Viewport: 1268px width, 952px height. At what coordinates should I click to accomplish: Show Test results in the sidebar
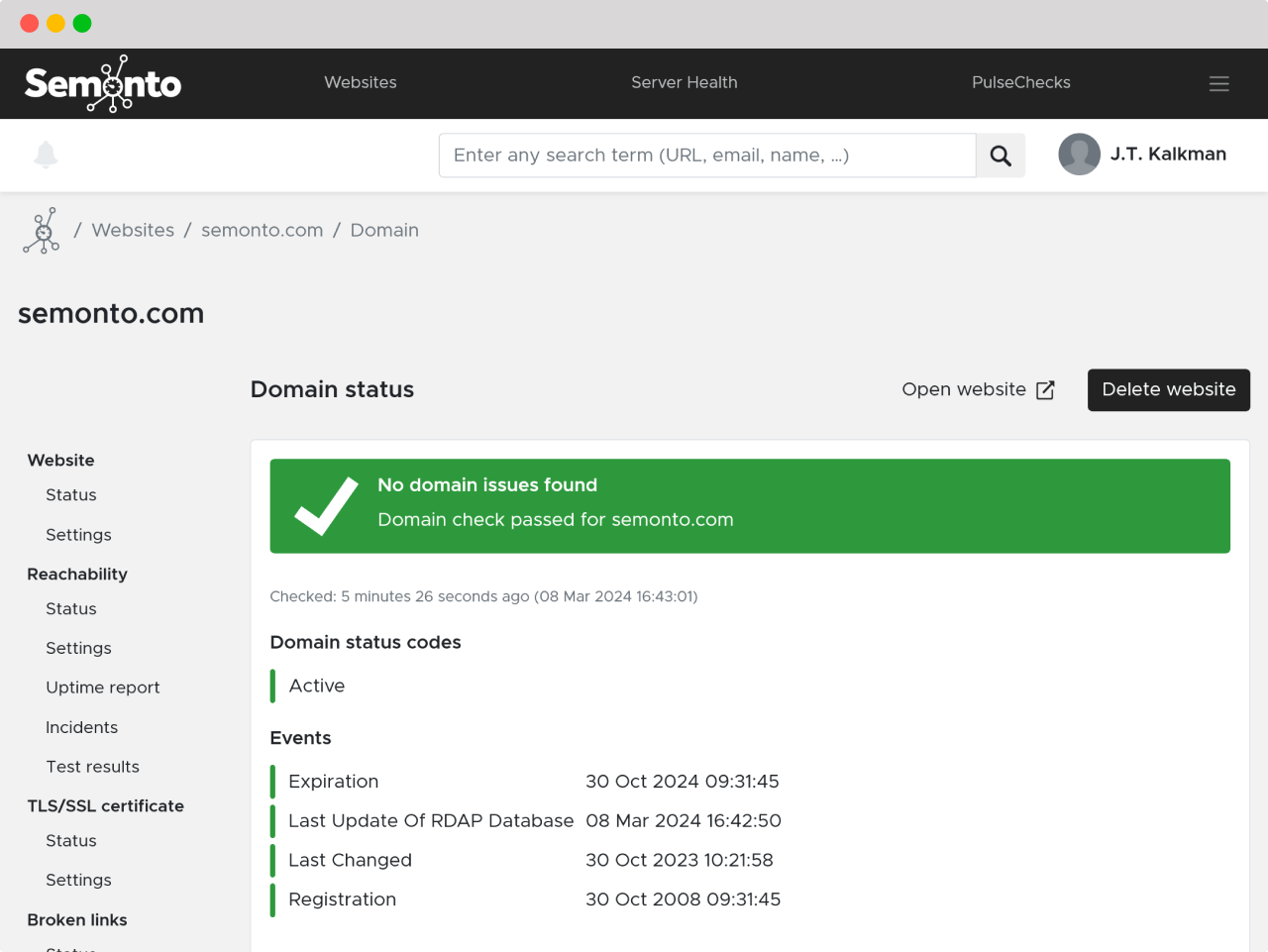click(92, 767)
